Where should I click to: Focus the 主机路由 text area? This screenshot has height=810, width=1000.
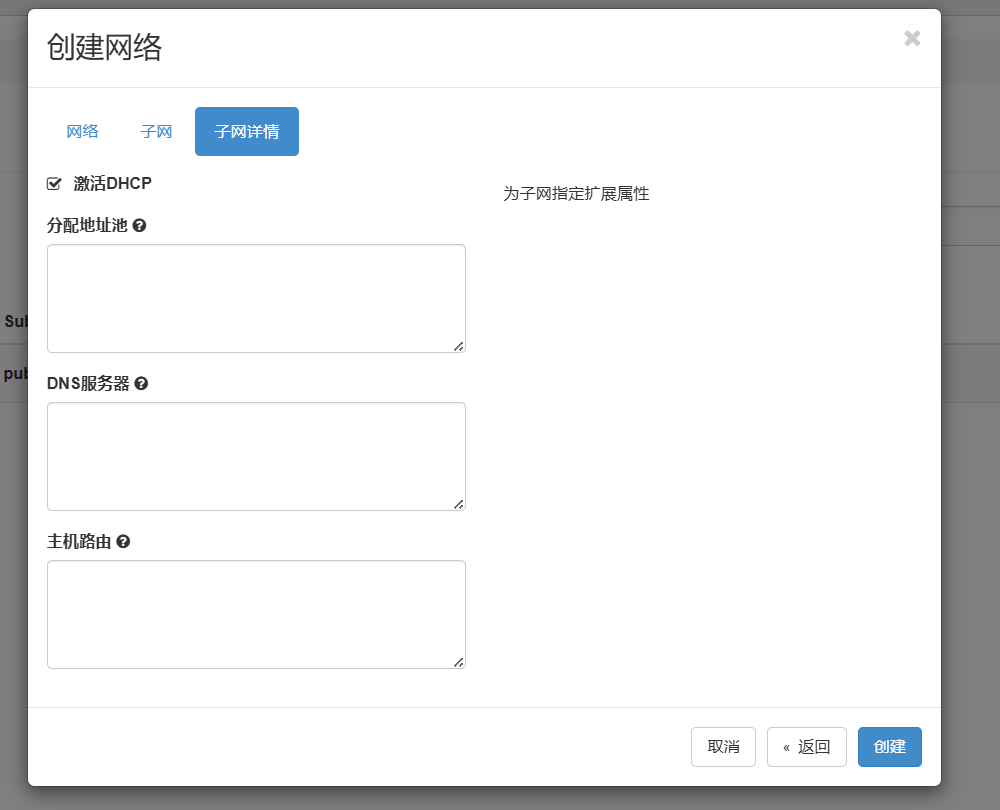(256, 614)
